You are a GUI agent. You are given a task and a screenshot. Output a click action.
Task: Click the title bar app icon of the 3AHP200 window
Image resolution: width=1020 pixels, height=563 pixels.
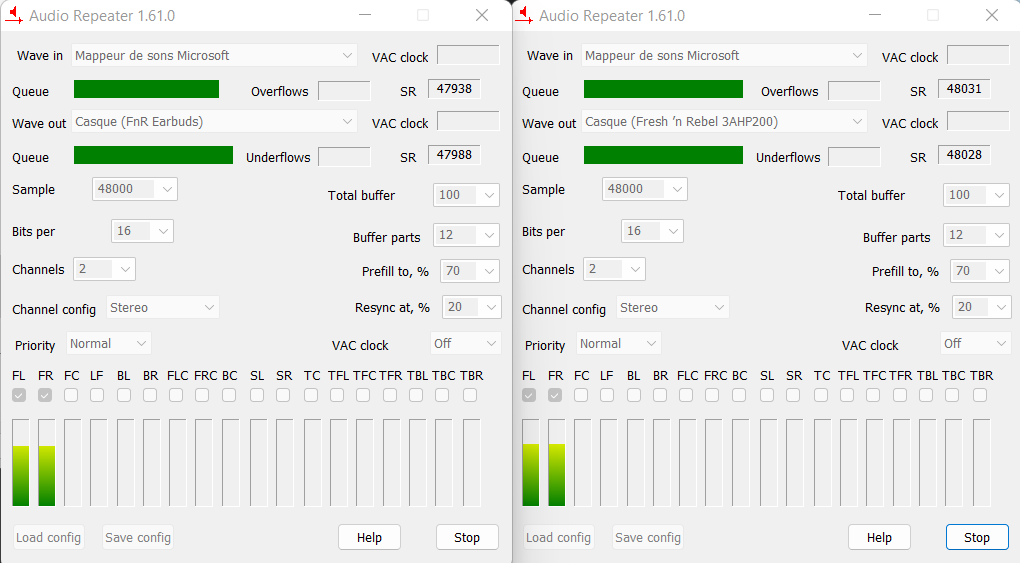click(525, 15)
